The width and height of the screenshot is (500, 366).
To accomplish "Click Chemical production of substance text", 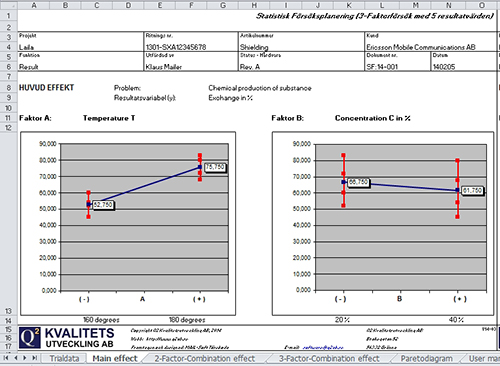I will pos(260,88).
